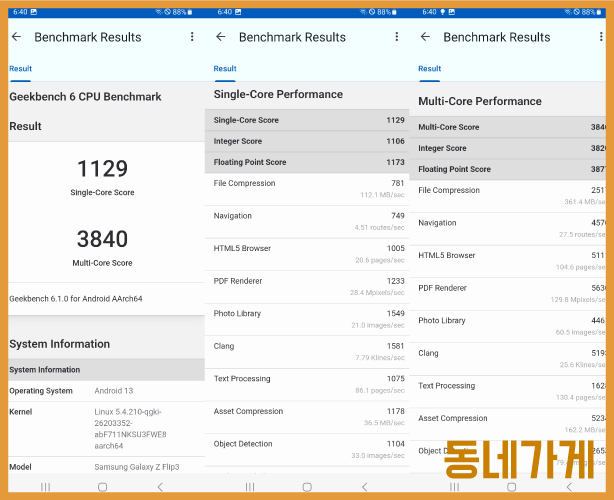Tap multi-core Clang 25.6 Klines row

coord(508,359)
